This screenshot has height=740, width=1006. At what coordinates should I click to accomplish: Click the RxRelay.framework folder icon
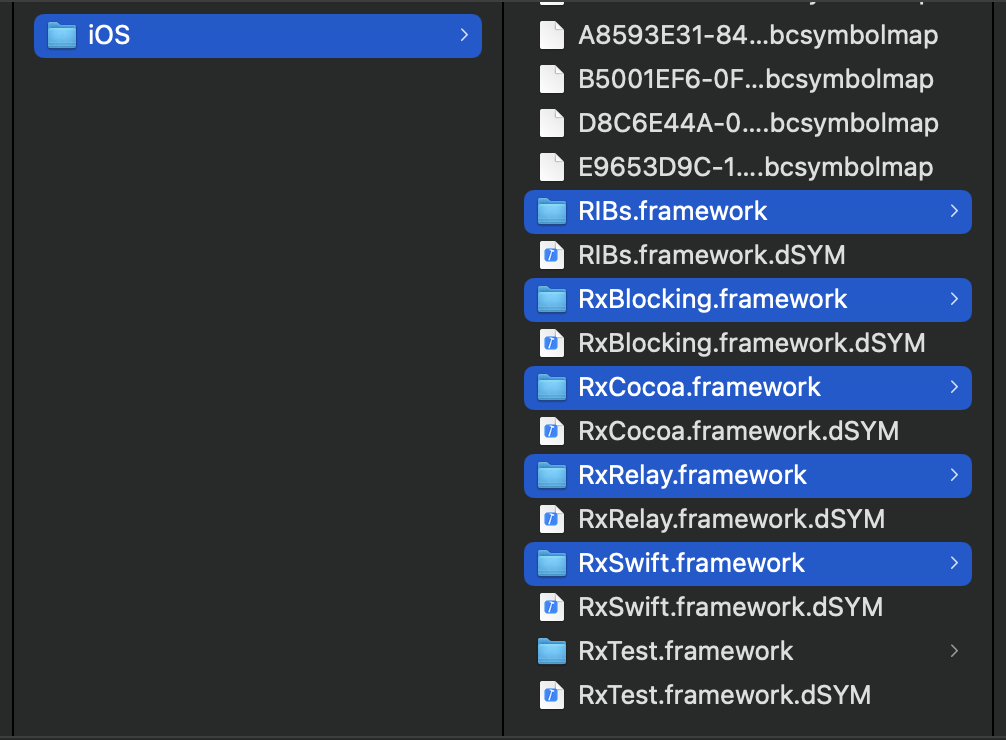pyautogui.click(x=552, y=476)
